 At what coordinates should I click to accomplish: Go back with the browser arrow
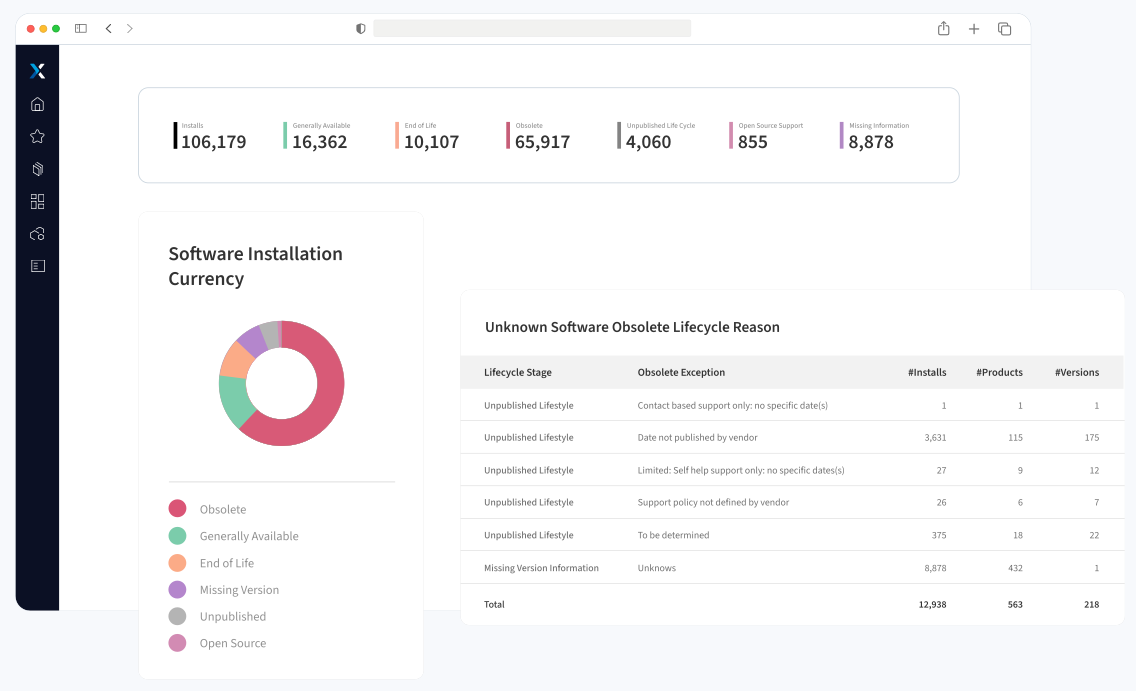[x=109, y=28]
